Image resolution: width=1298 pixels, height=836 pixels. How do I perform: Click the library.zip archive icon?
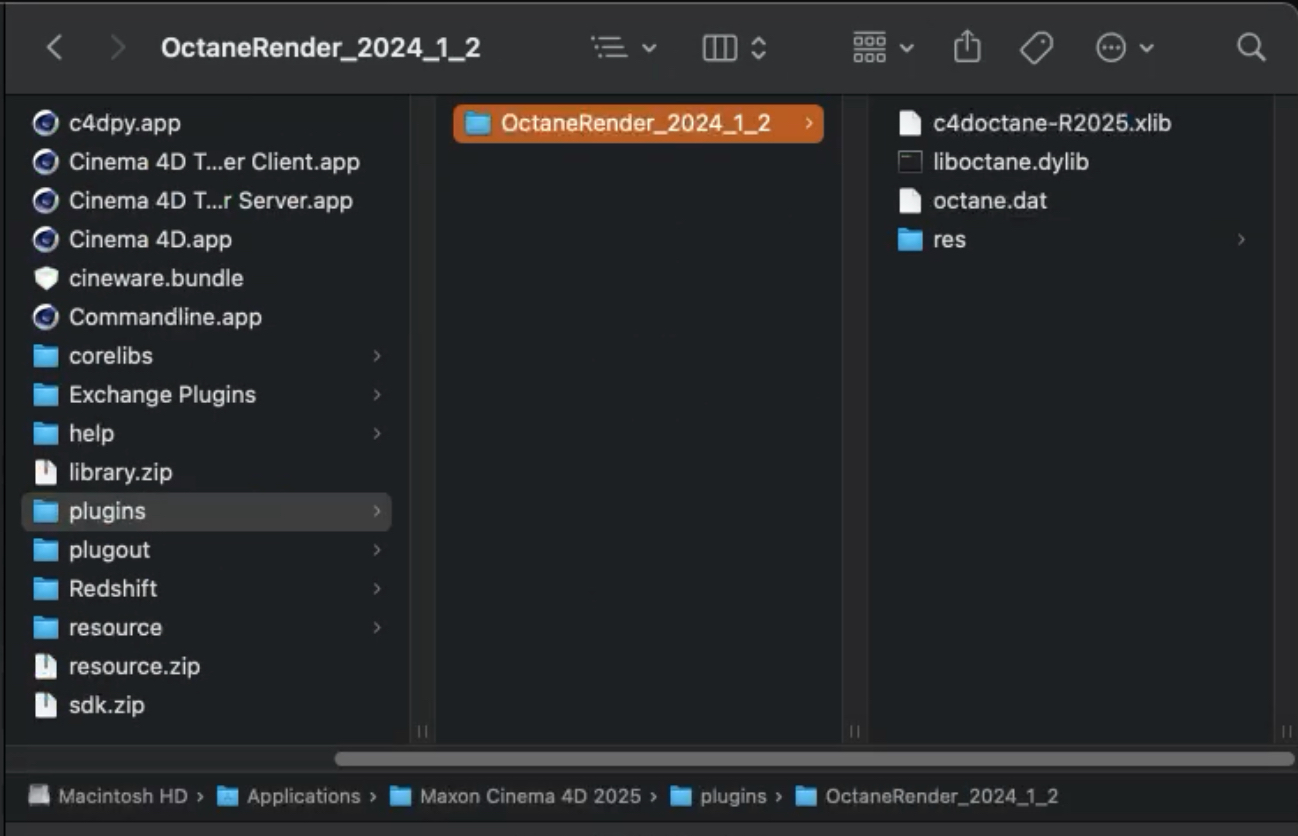pyautogui.click(x=45, y=472)
